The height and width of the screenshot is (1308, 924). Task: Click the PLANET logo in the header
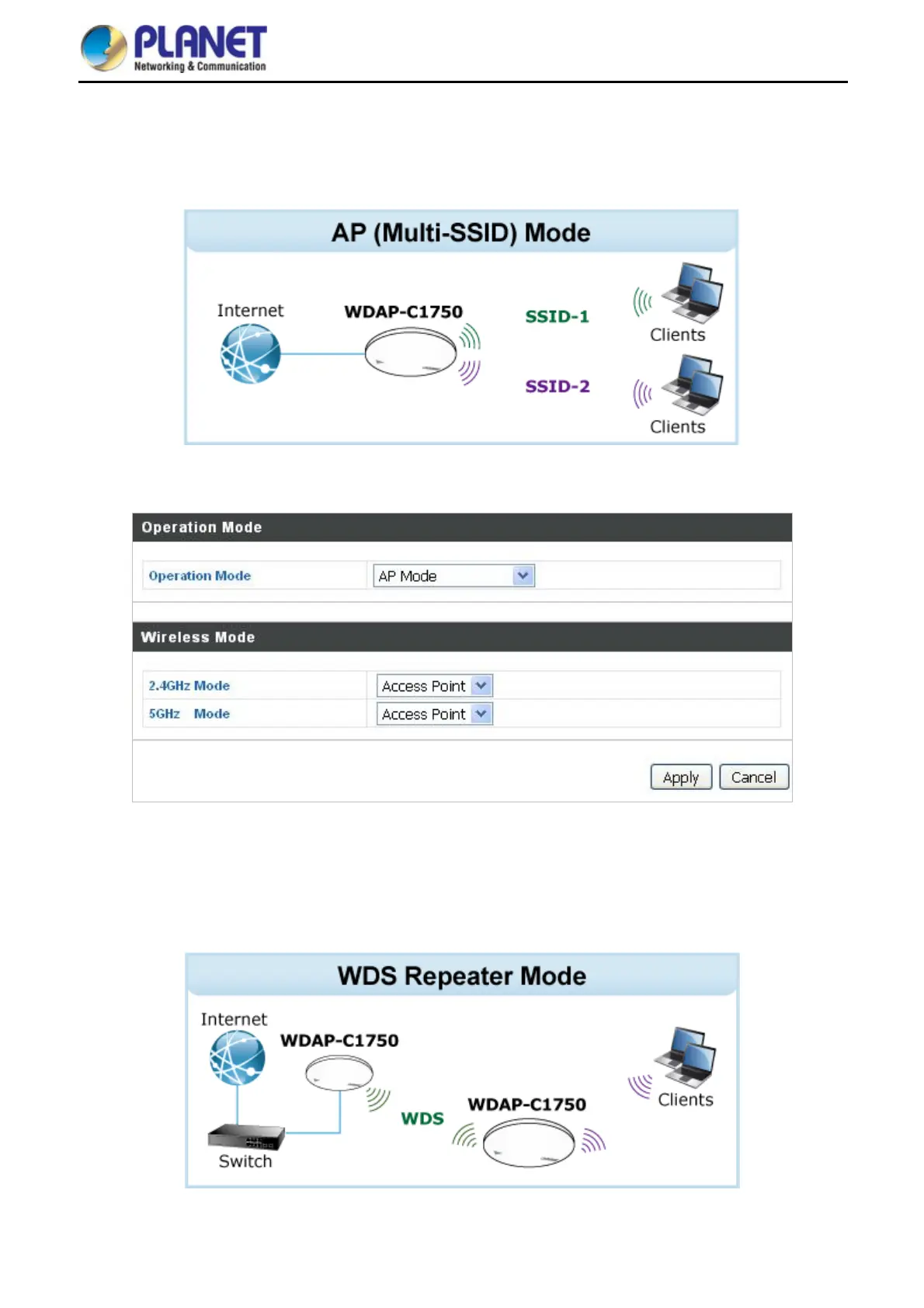[x=174, y=48]
